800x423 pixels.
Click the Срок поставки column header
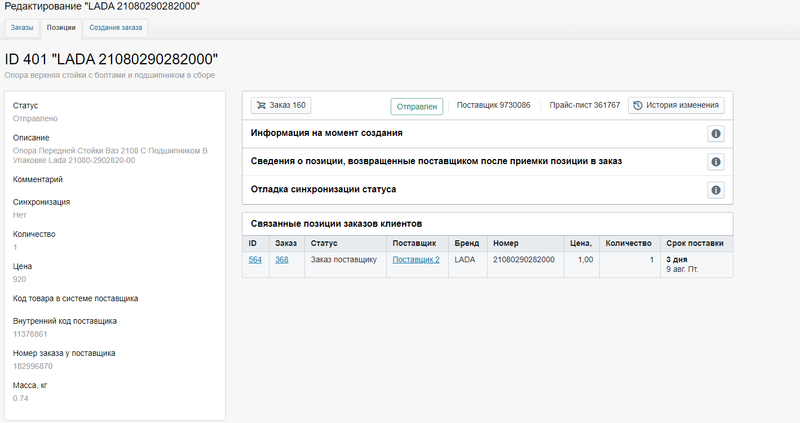point(695,243)
